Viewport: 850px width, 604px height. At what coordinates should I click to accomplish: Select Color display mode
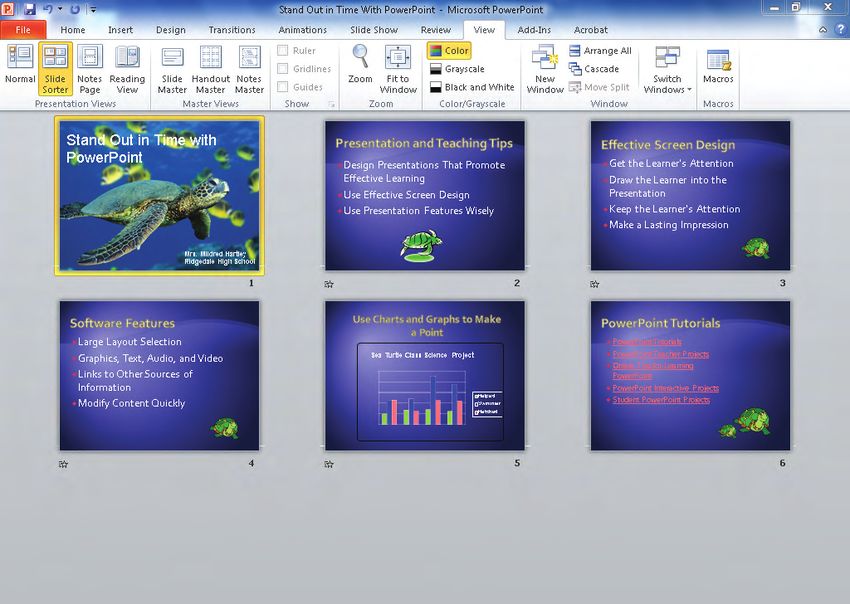tap(449, 50)
